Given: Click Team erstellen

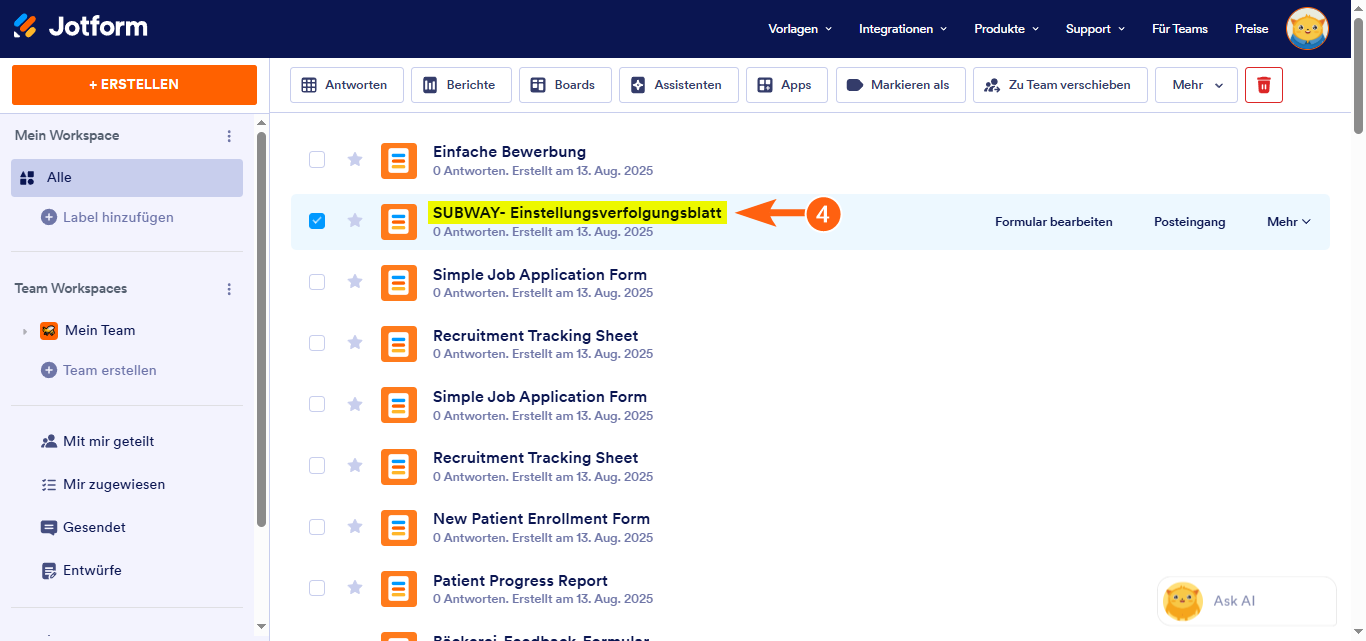Looking at the screenshot, I should [110, 370].
